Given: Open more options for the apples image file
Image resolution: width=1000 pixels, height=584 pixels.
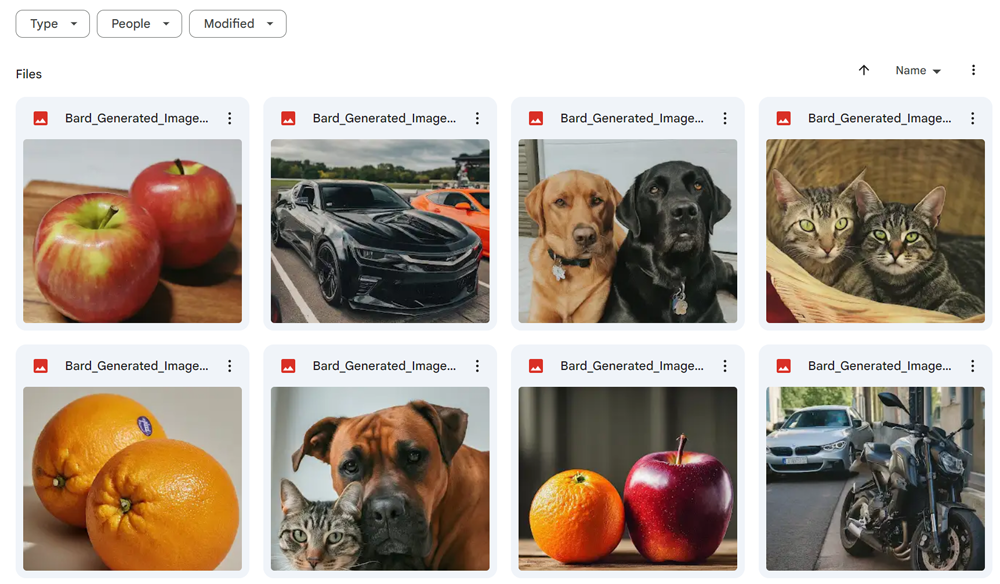Looking at the screenshot, I should (230, 118).
